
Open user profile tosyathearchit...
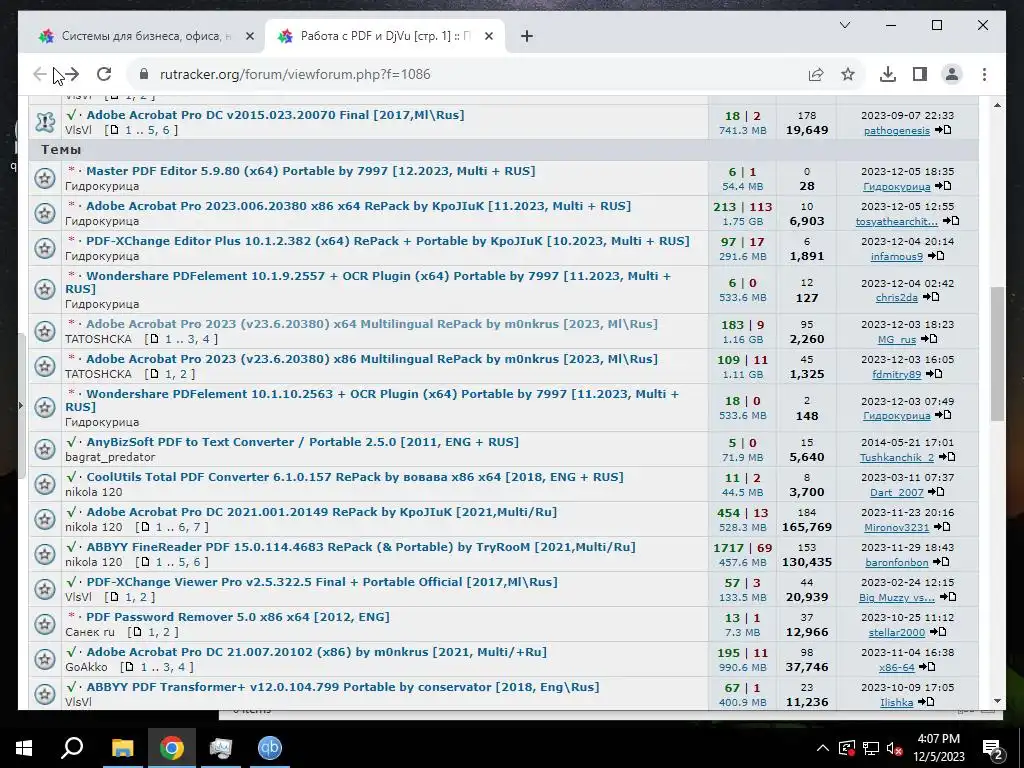coord(897,221)
